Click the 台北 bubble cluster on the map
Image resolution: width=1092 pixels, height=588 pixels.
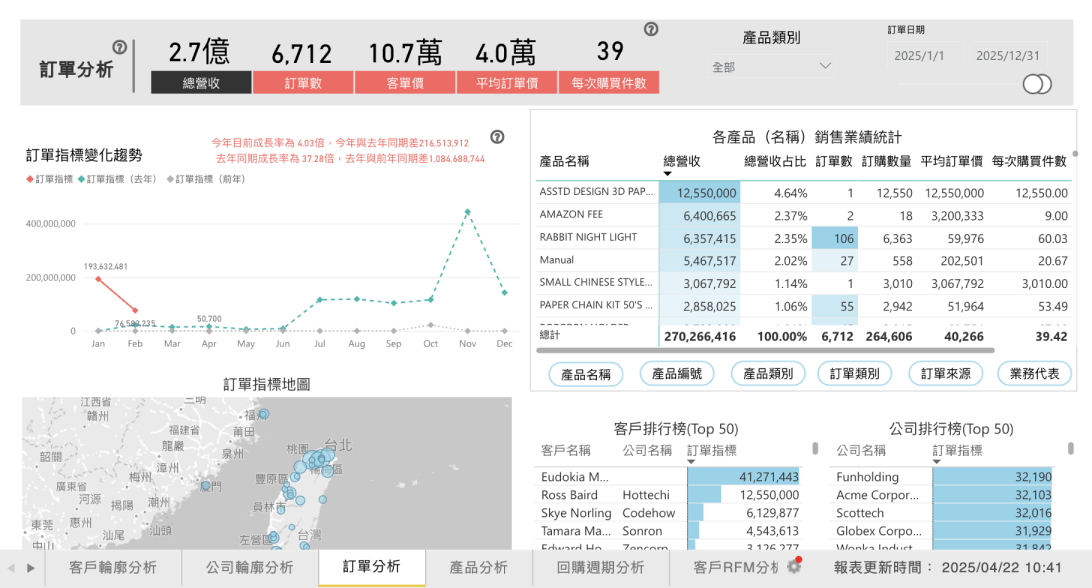point(318,459)
